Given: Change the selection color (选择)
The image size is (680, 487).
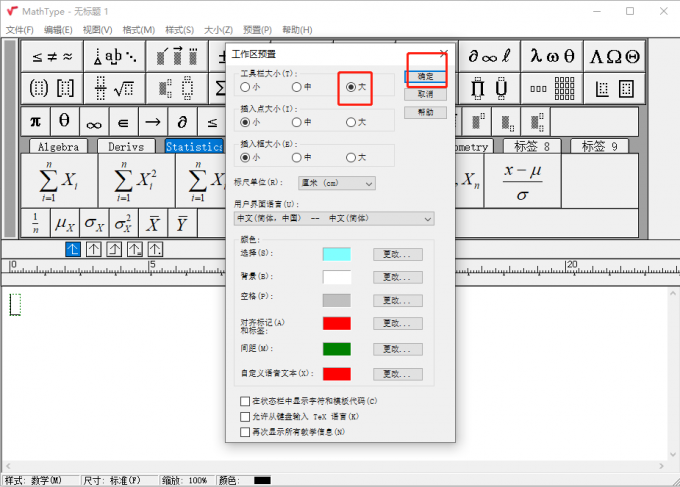Looking at the screenshot, I should click(x=398, y=254).
